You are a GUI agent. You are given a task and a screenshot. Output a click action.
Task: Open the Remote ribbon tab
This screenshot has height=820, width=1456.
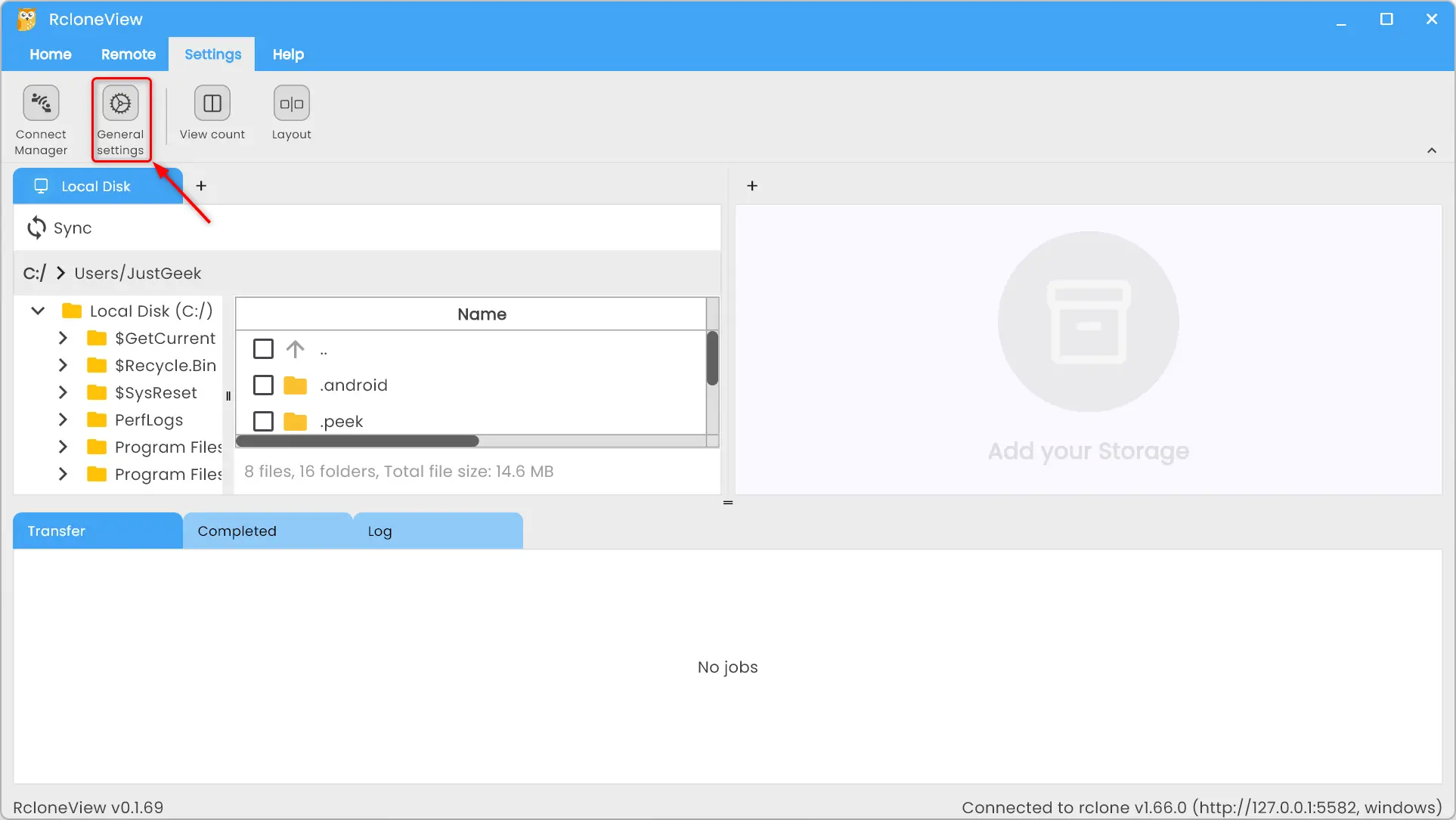pyautogui.click(x=129, y=54)
